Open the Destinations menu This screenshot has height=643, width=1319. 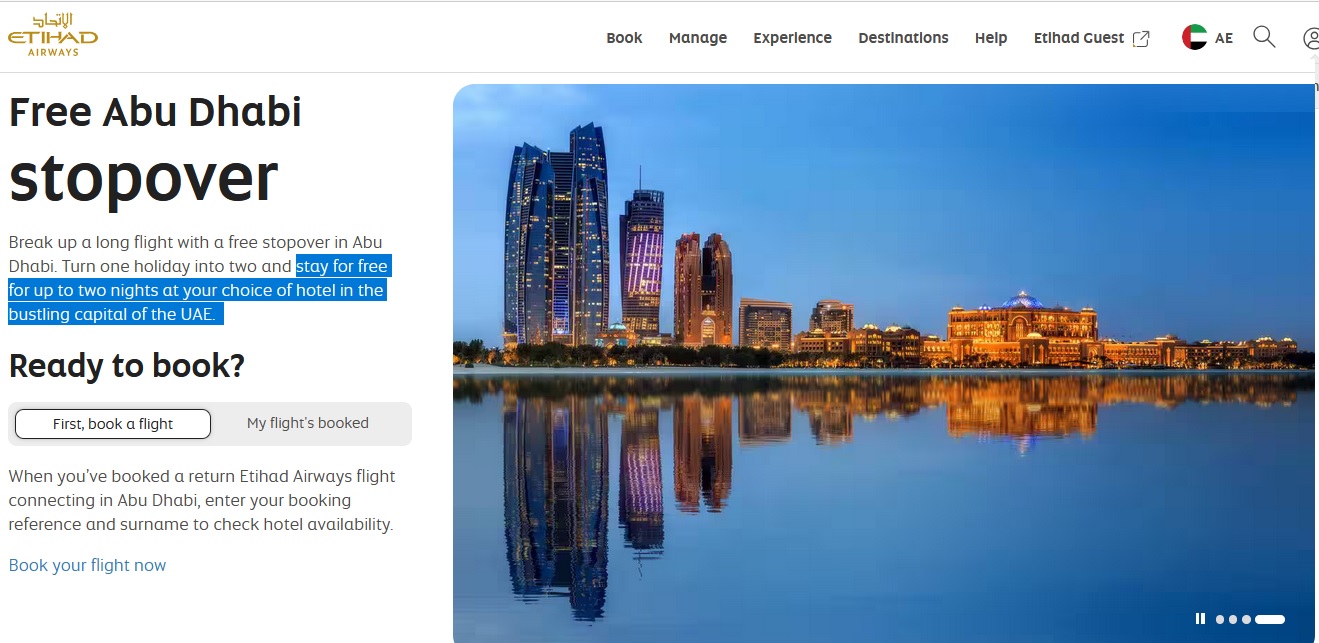[x=903, y=38]
